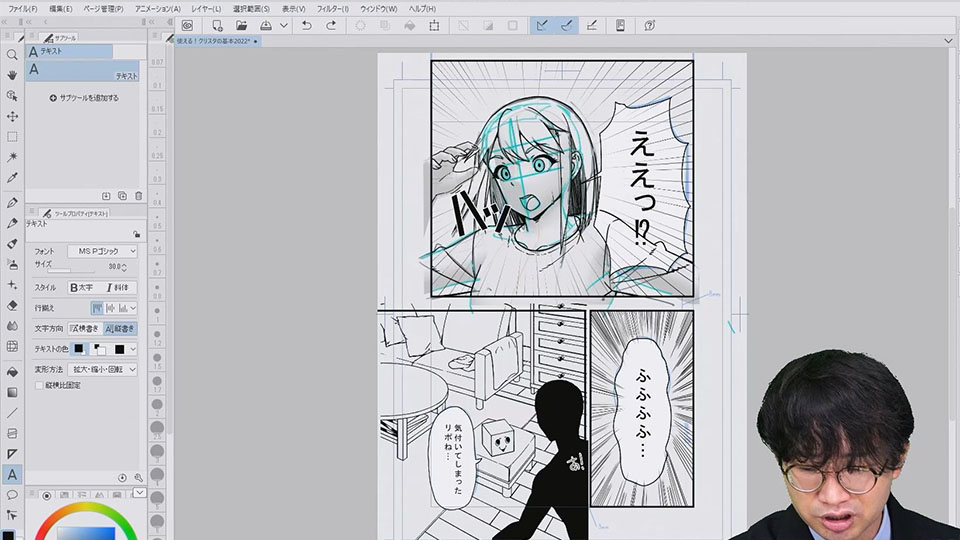Select the rectangular Selection area tool
The width and height of the screenshot is (960, 540).
[12, 137]
